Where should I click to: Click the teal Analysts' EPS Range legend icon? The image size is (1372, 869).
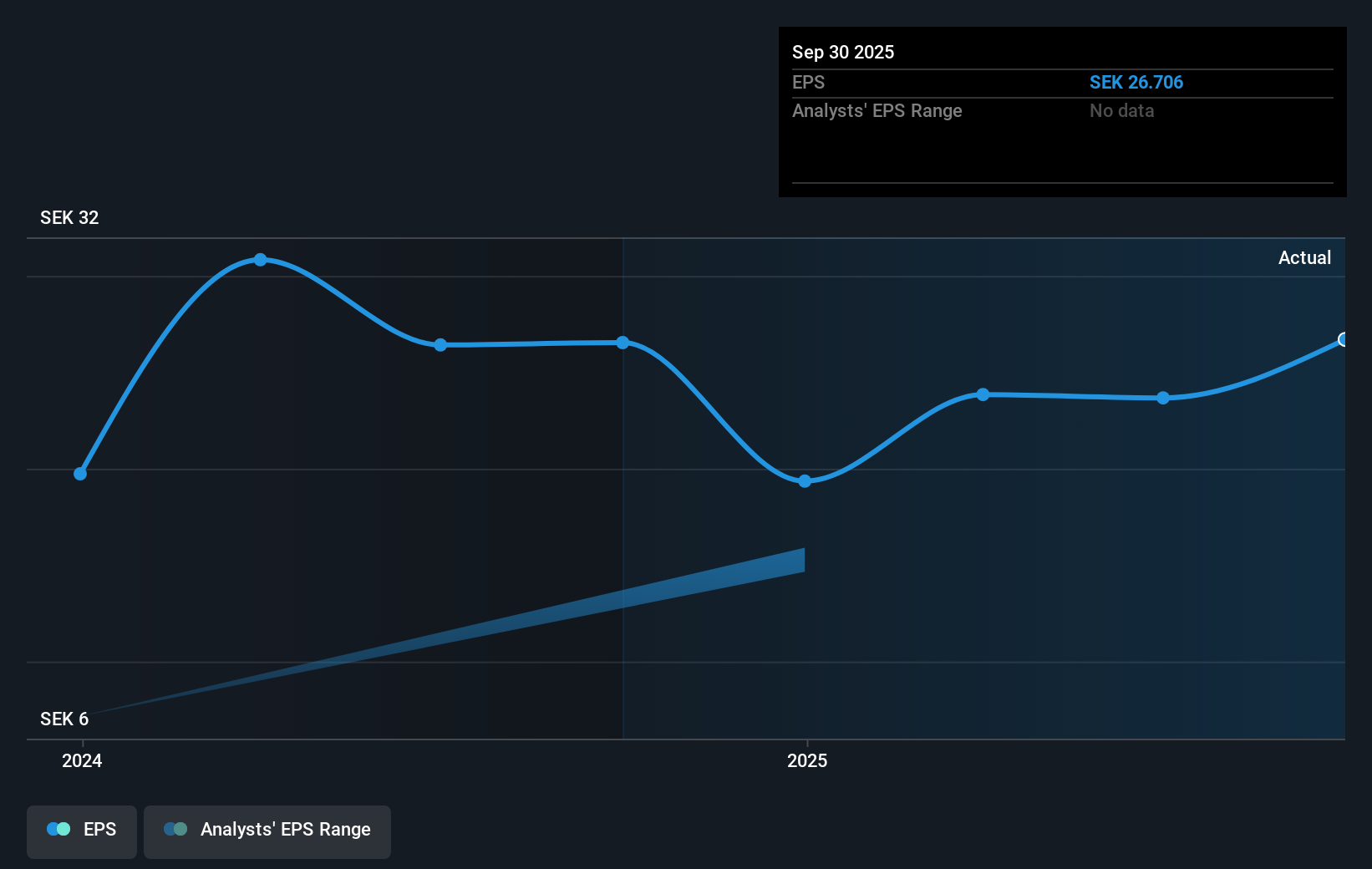point(175,829)
